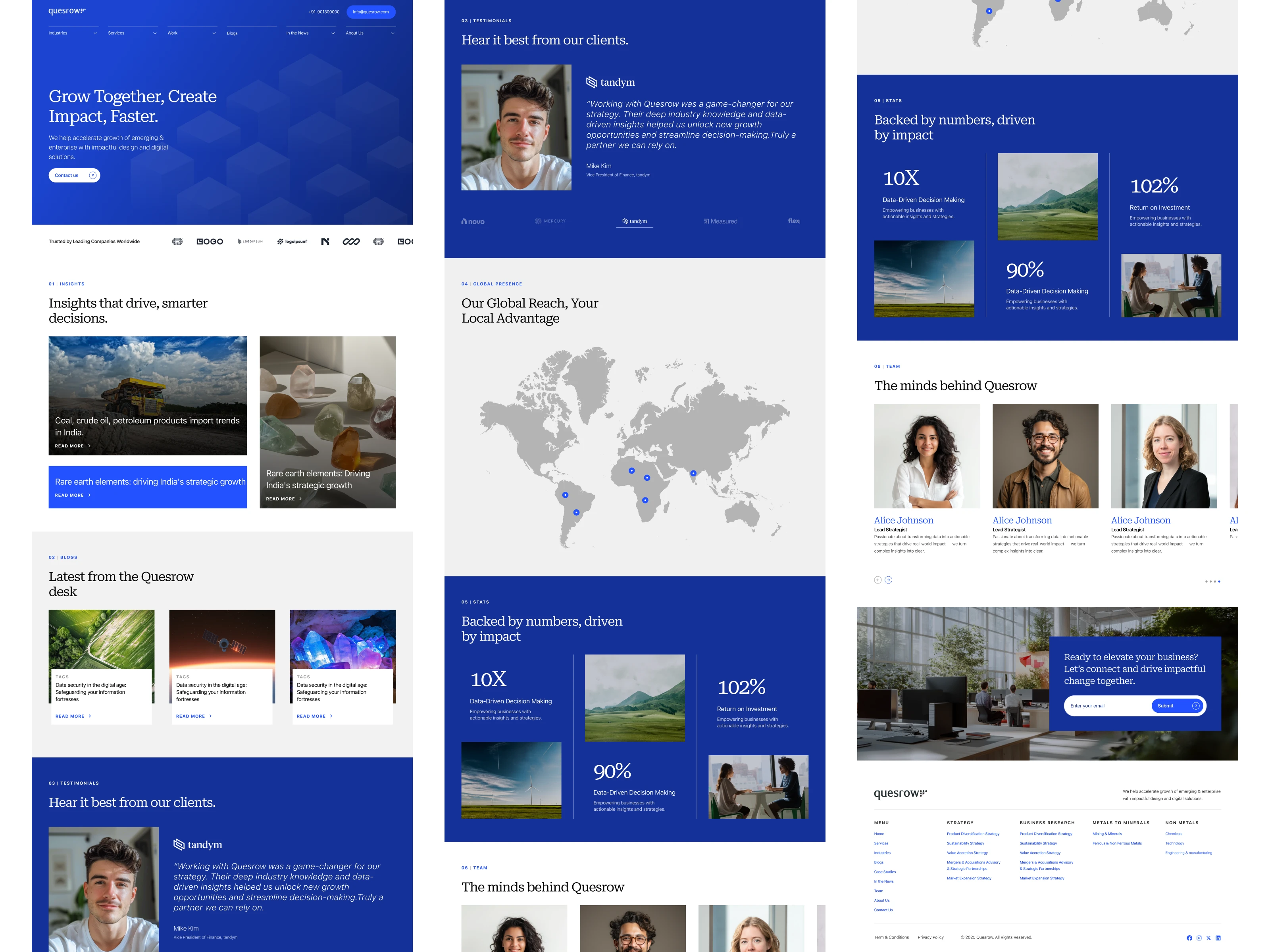Open the Instagram icon in the footer
The height and width of the screenshot is (952, 1270).
1199,938
